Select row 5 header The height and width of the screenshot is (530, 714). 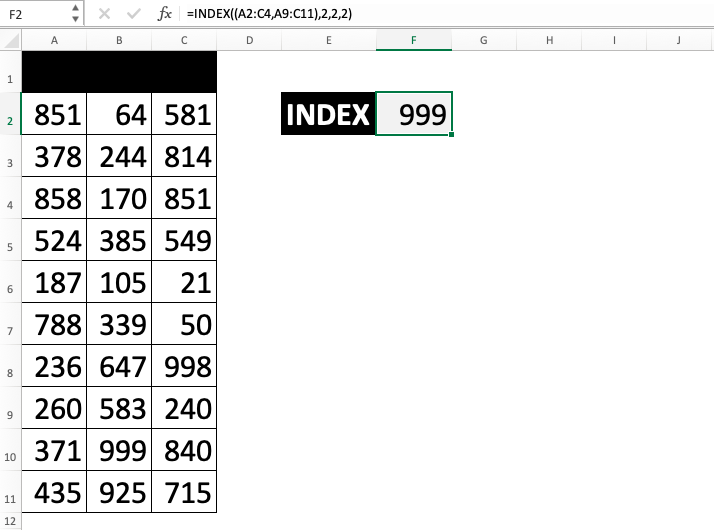(x=10, y=240)
